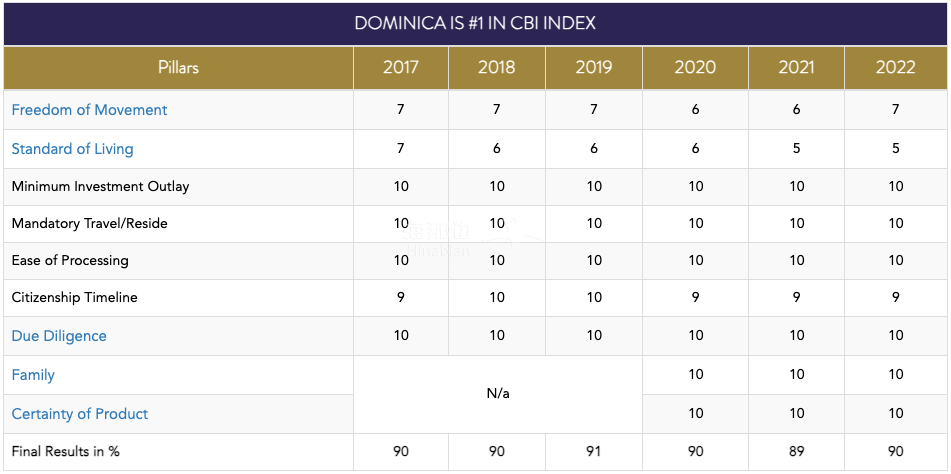Select the 2022 column header
Image resolution: width=951 pixels, height=474 pixels.
895,68
